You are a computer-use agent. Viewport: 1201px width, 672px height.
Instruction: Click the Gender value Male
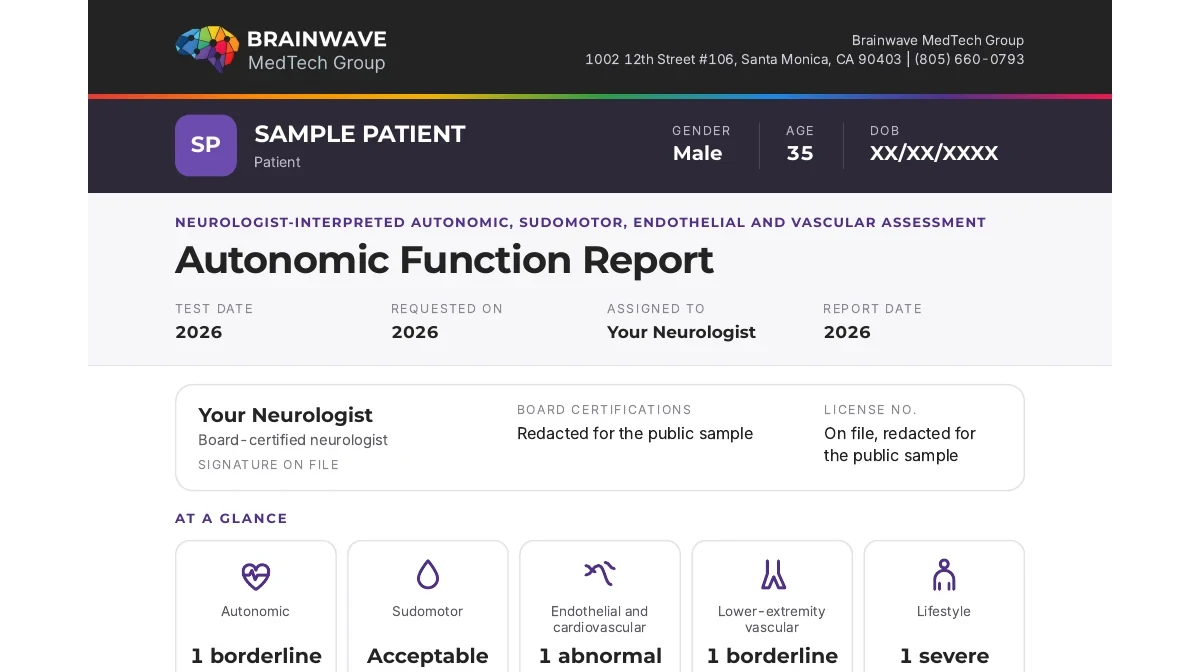tap(697, 153)
